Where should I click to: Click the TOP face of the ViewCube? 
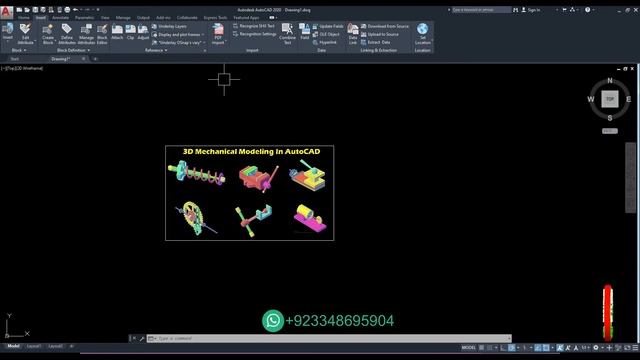[x=610, y=99]
